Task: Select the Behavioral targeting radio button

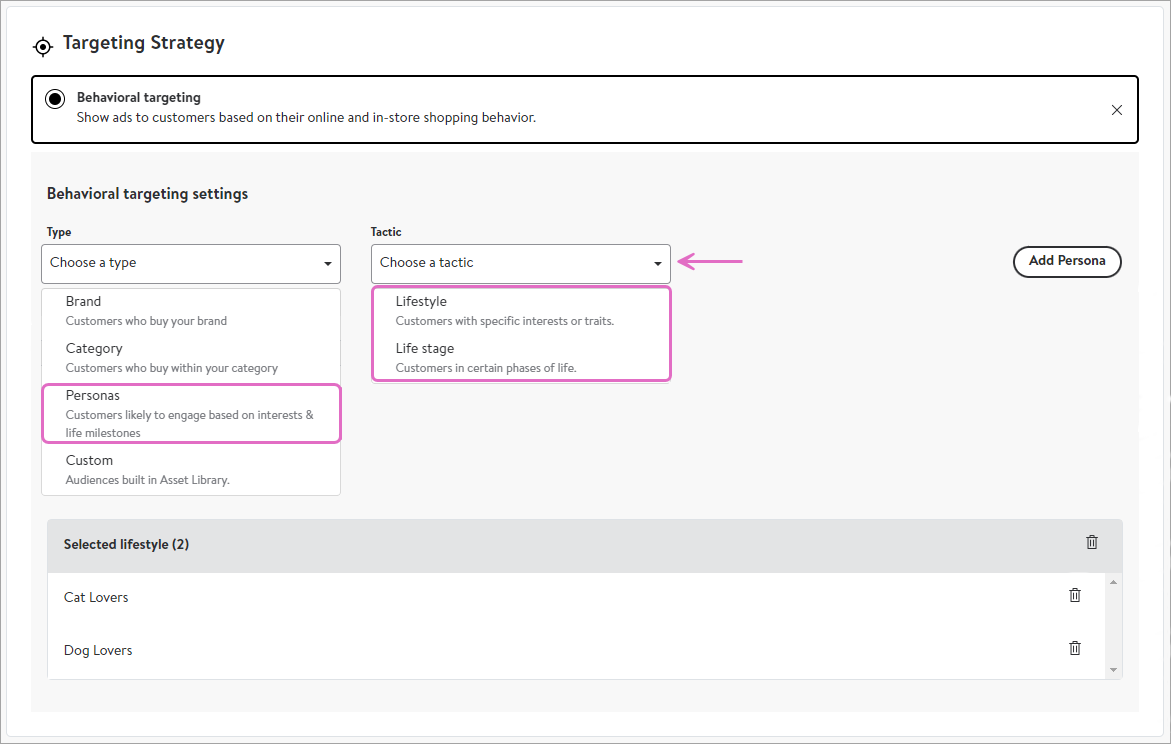Action: click(55, 99)
